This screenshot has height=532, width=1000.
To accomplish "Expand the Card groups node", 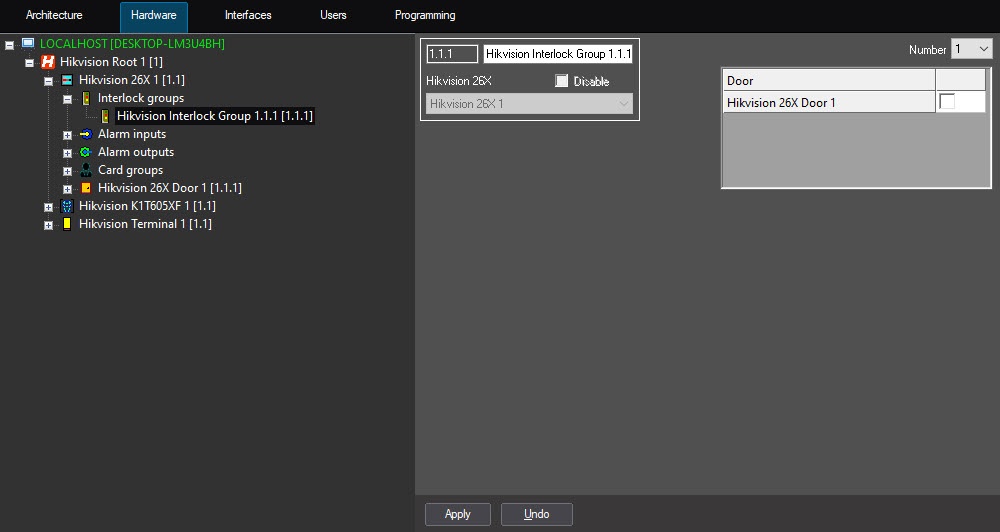I will pos(68,171).
